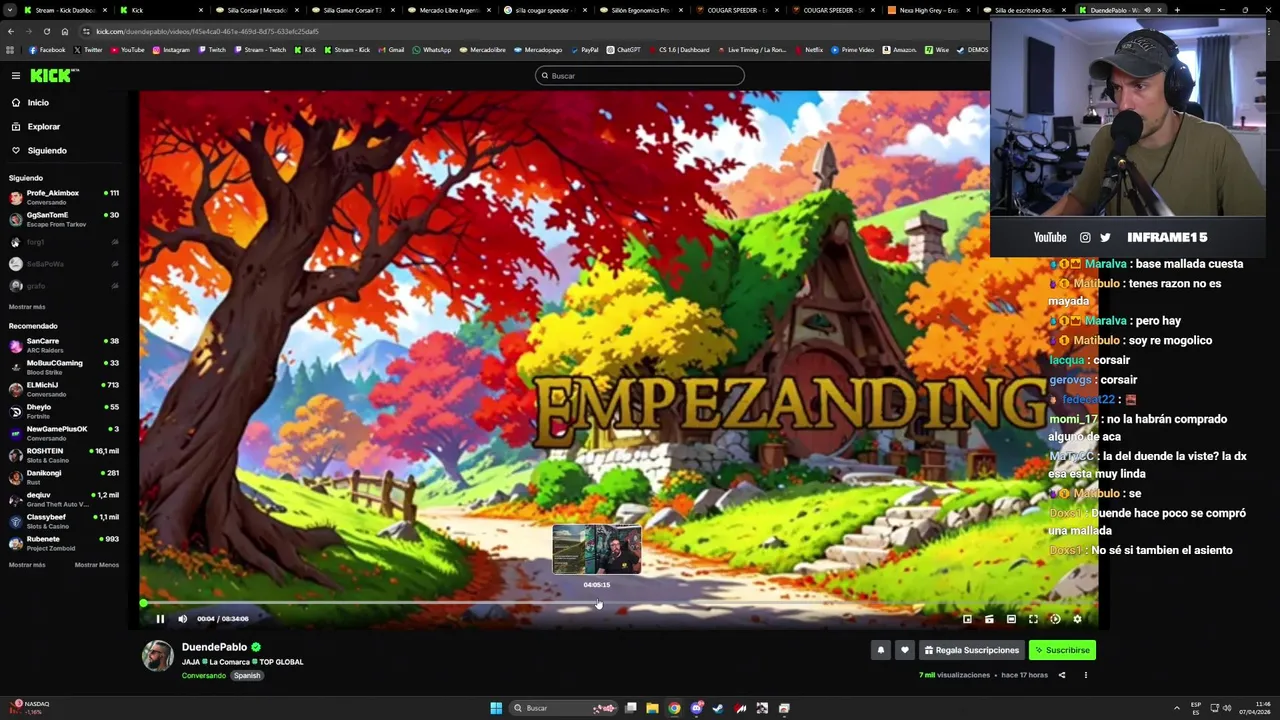Toggle follow heart button

tap(905, 650)
